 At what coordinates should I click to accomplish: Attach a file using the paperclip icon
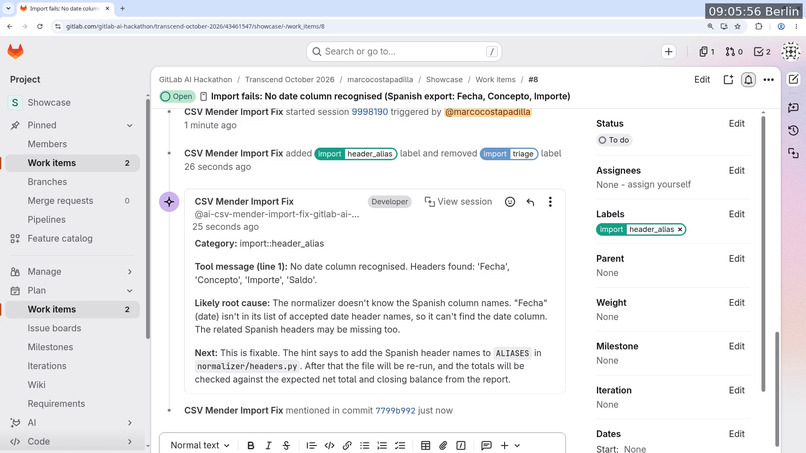tap(443, 445)
